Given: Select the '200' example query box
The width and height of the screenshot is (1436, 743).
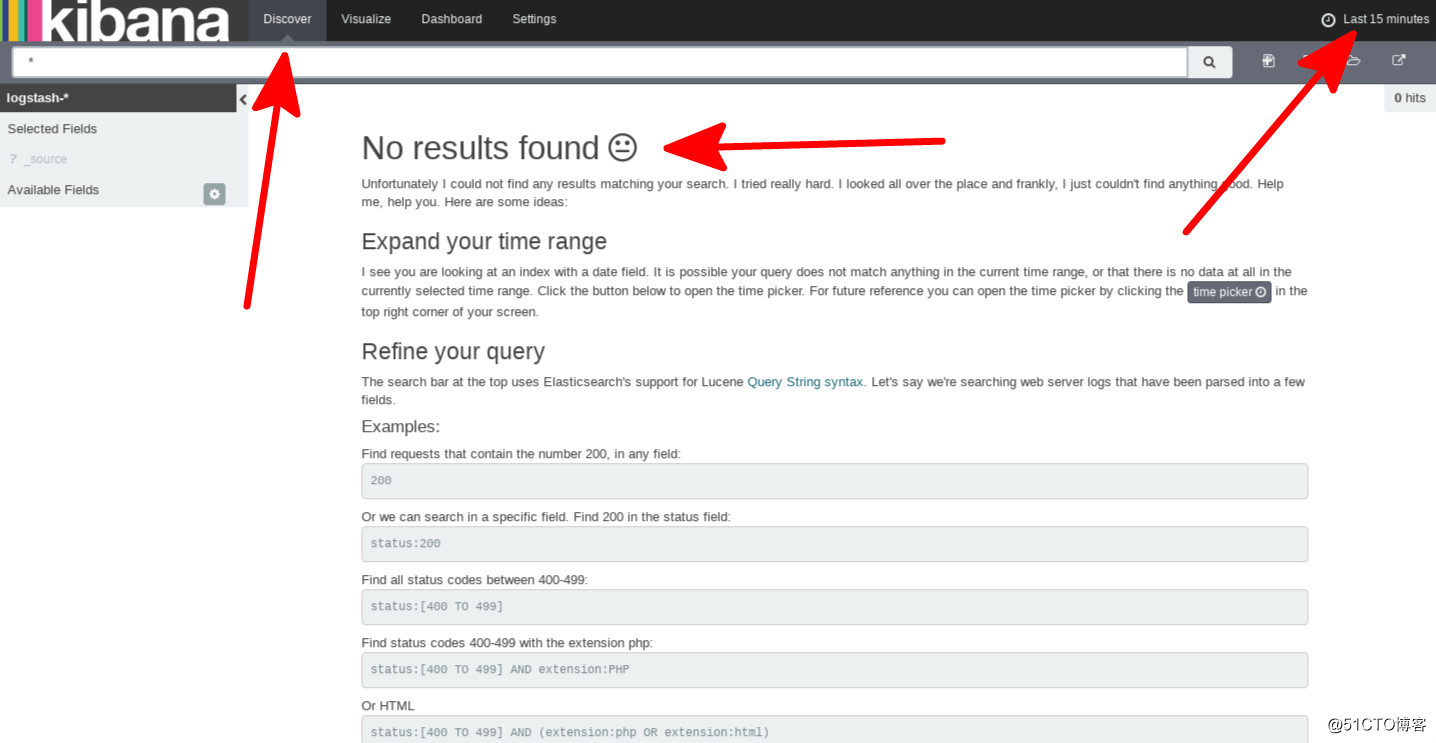Looking at the screenshot, I should [x=834, y=481].
